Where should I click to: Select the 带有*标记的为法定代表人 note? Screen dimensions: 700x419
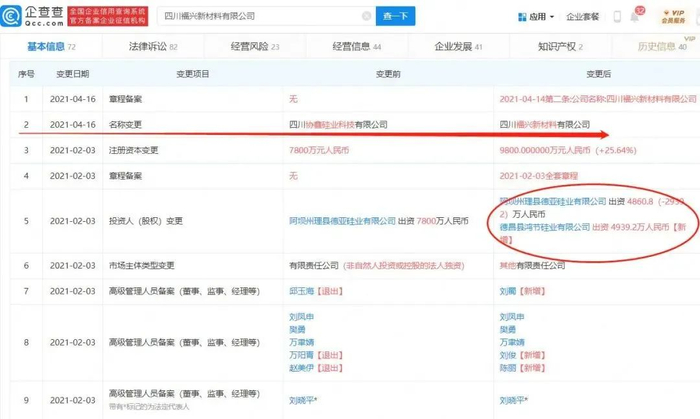(149, 407)
